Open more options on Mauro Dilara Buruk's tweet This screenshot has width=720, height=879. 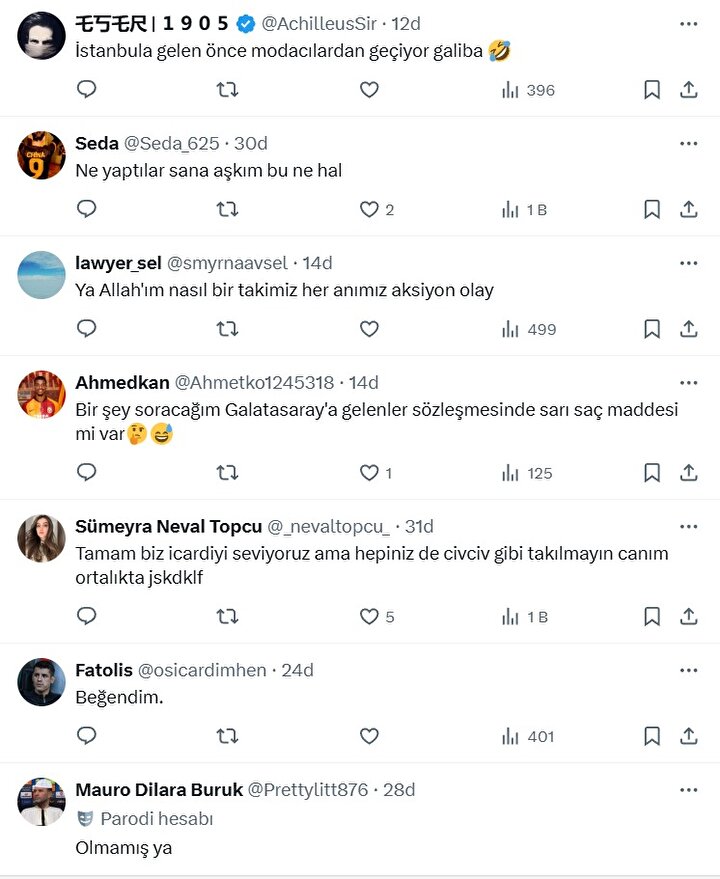click(x=688, y=790)
